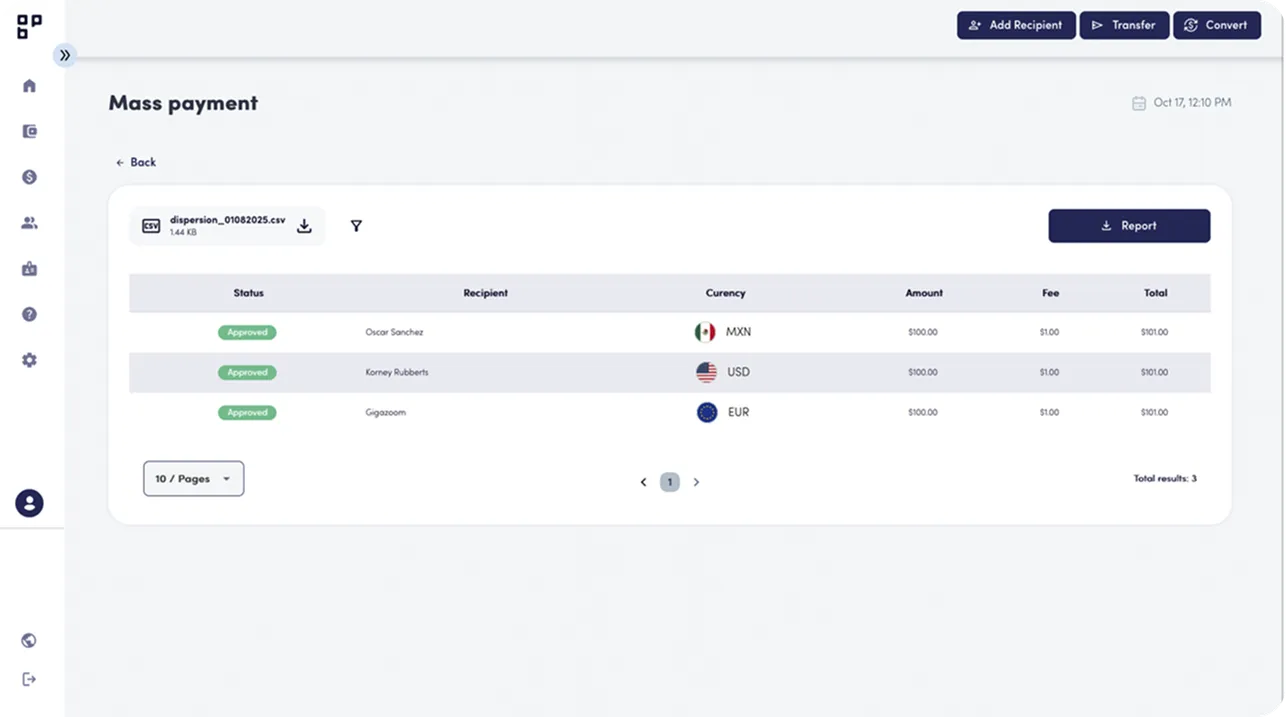Expand the sidebar with double chevron
The width and height of the screenshot is (1286, 717).
65,56
